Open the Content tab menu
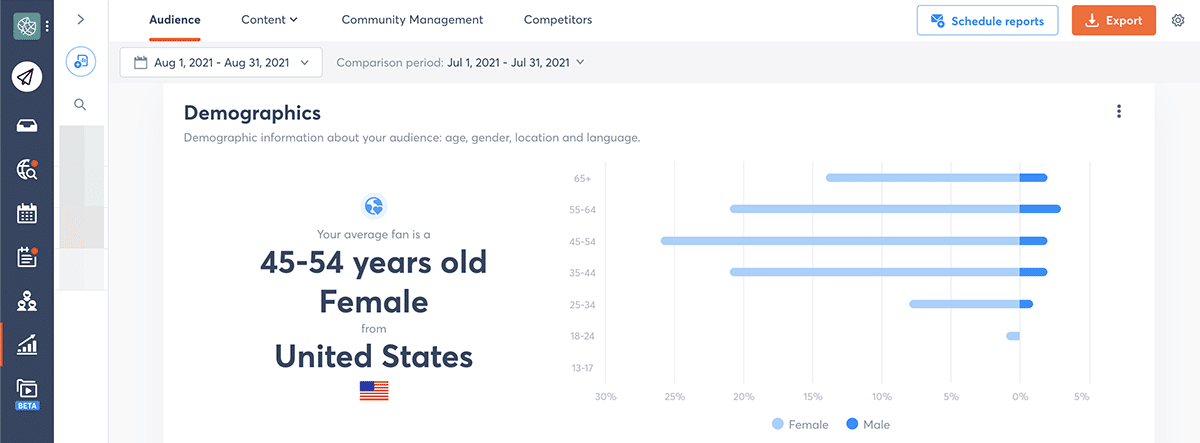 pyautogui.click(x=270, y=20)
